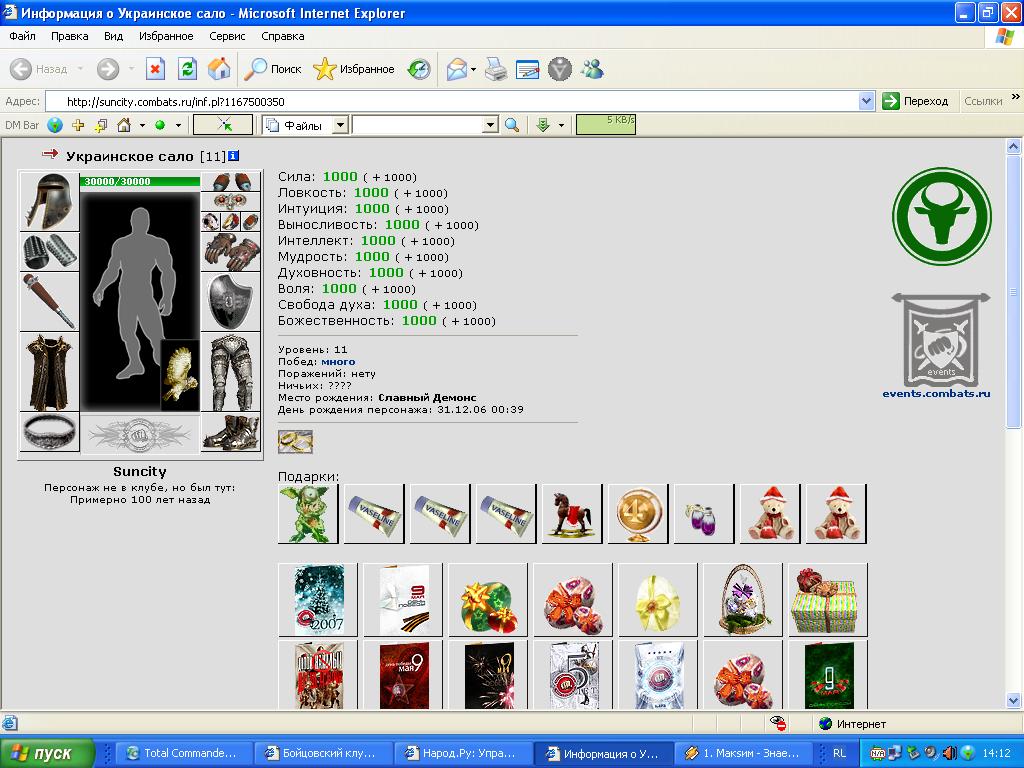The width and height of the screenshot is (1024, 768).
Task: Click the green wrapped present box gift
Action: pyautogui.click(x=827, y=600)
